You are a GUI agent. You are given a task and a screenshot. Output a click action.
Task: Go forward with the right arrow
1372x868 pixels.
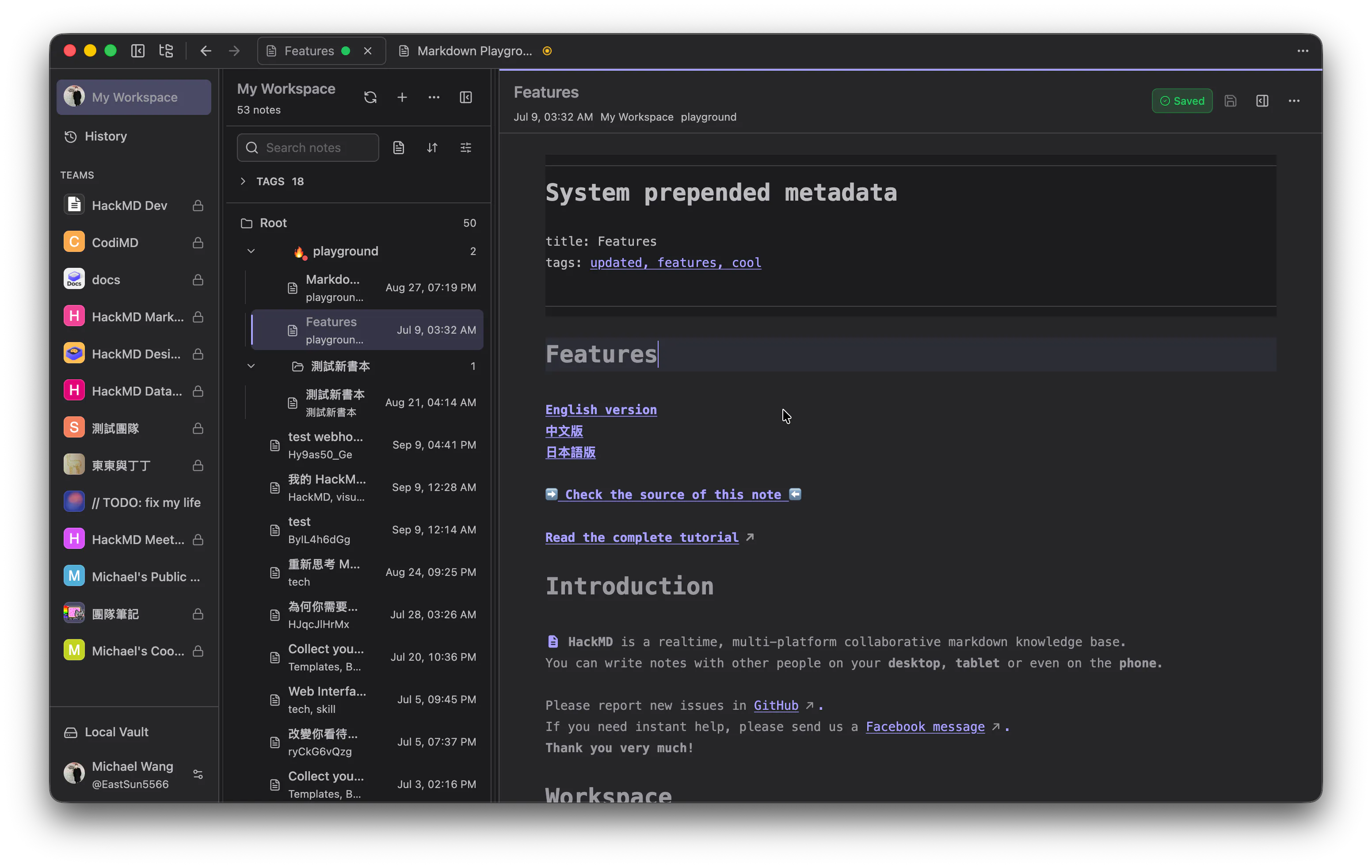(x=234, y=51)
